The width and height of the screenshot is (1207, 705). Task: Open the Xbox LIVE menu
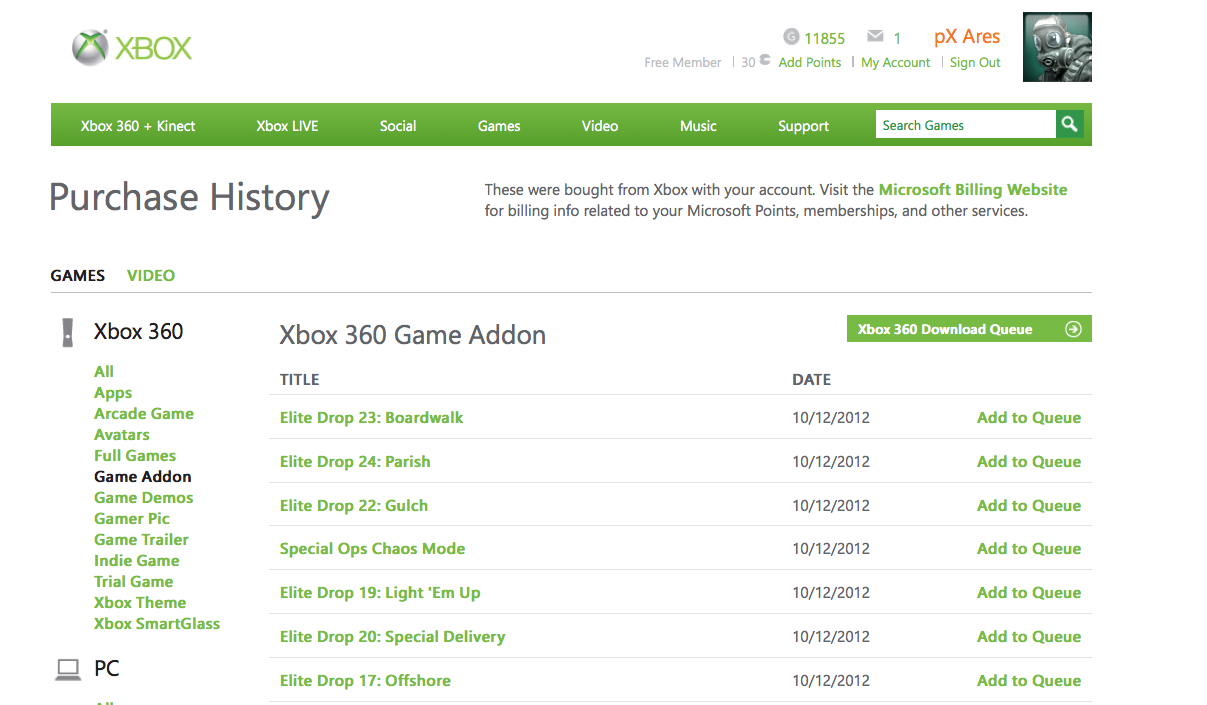(287, 126)
